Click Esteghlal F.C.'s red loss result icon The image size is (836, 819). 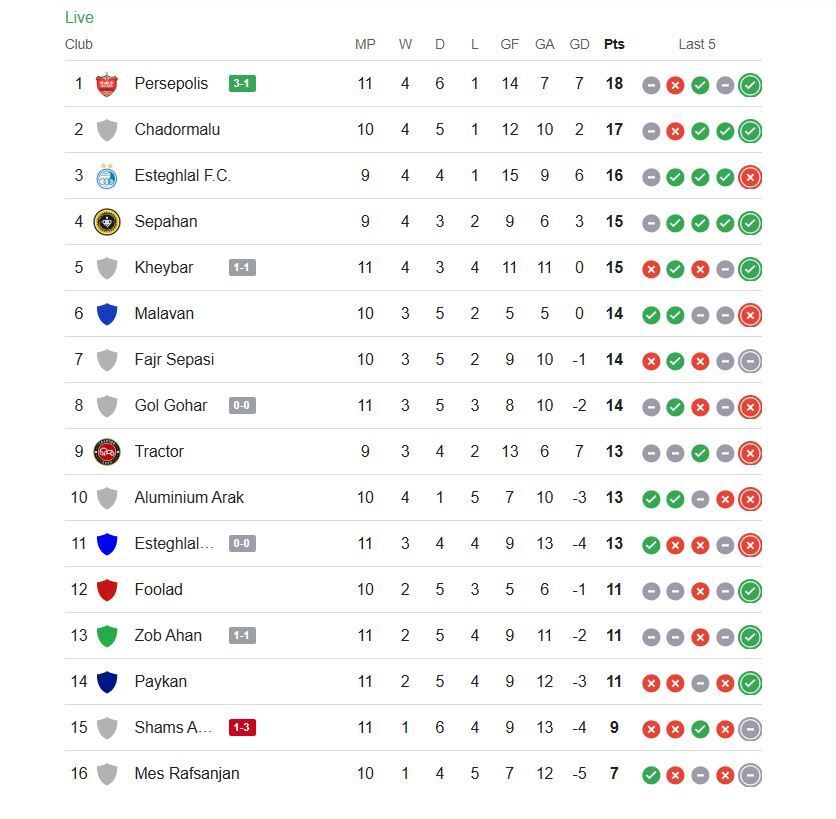click(749, 176)
